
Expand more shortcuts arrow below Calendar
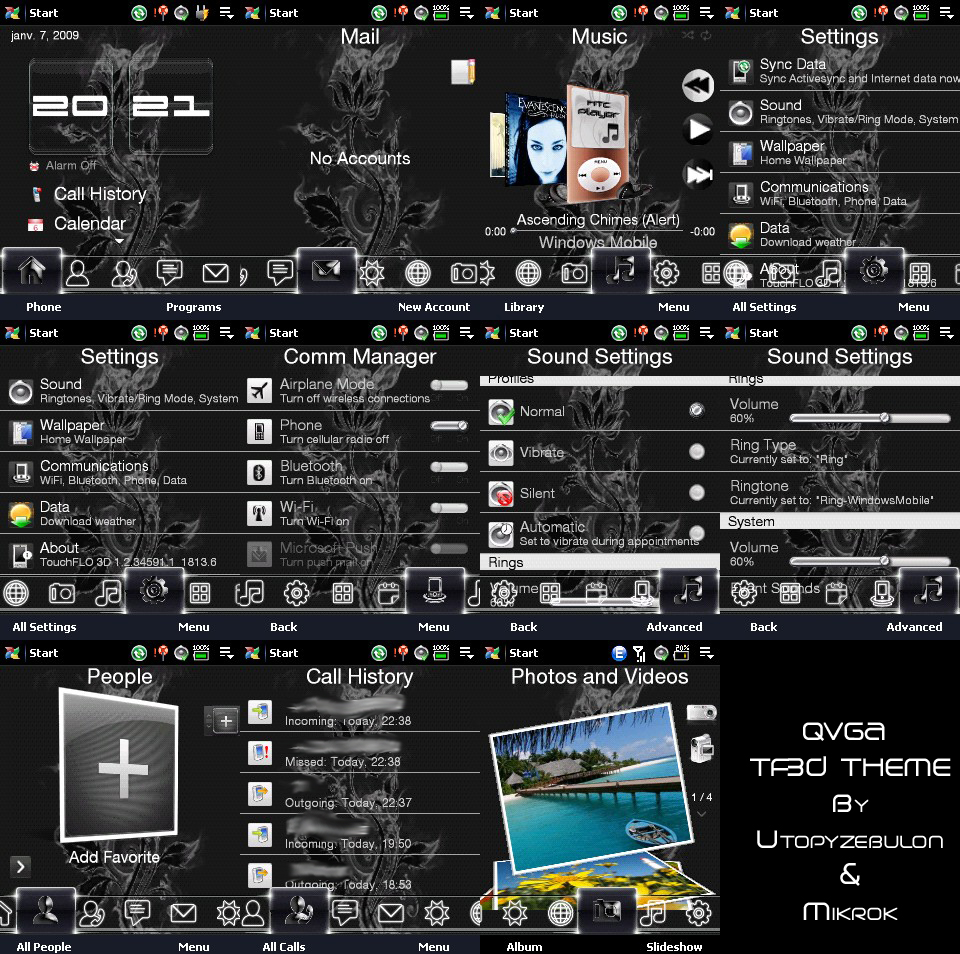pyautogui.click(x=119, y=241)
